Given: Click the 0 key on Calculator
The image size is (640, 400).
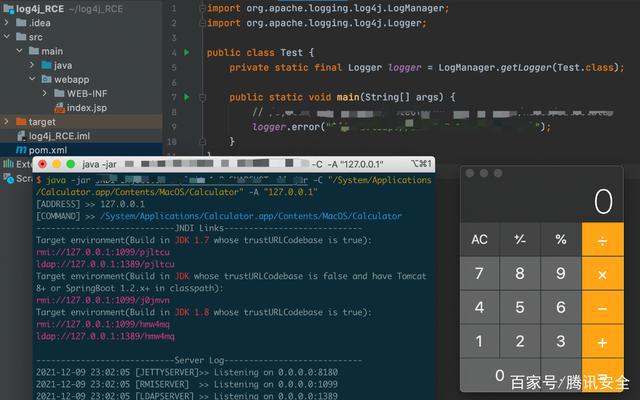Looking at the screenshot, I should point(500,375).
